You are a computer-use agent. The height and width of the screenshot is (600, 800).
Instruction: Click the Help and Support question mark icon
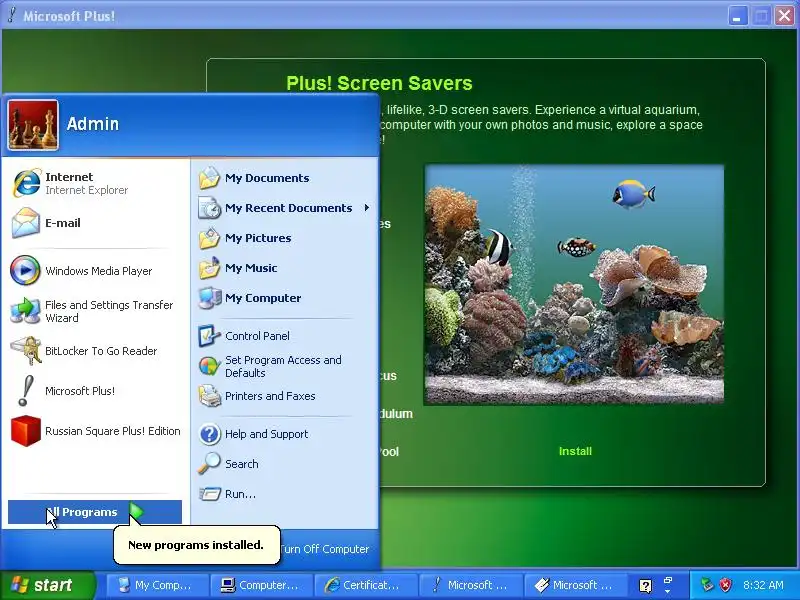click(x=209, y=434)
